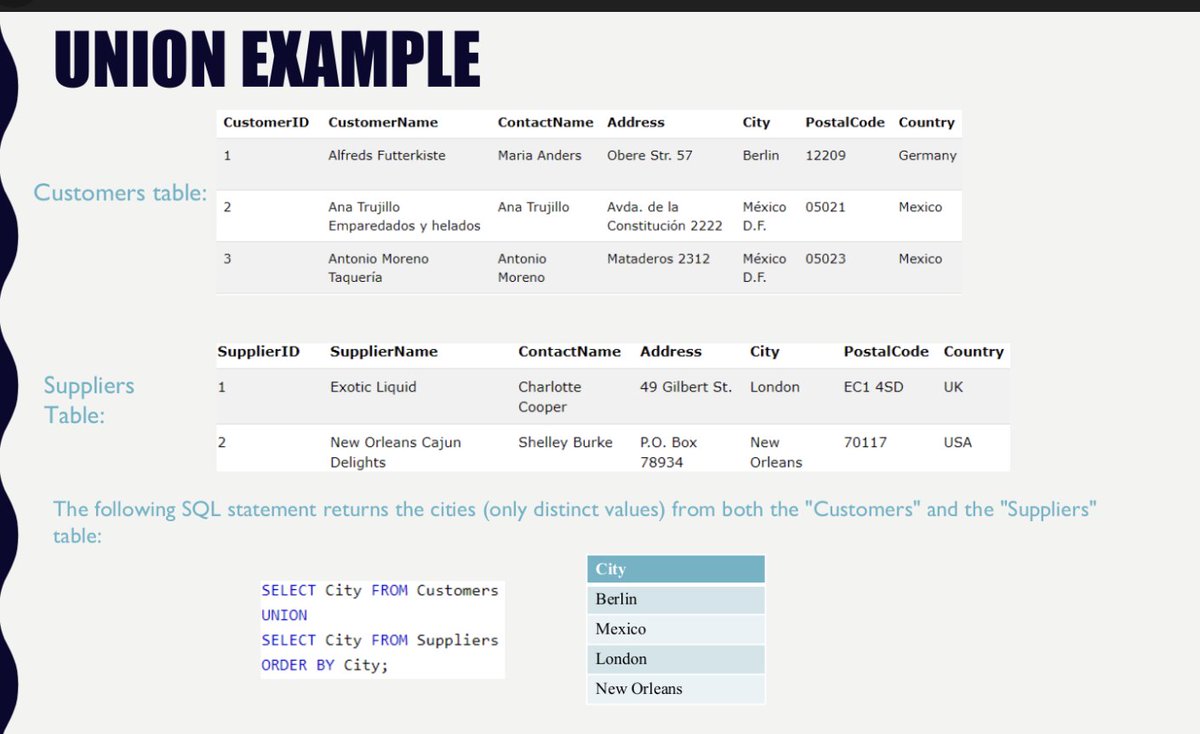Screen dimensions: 1200x734
Task: Click postal code "EC1 4SD"
Action: (x=873, y=387)
